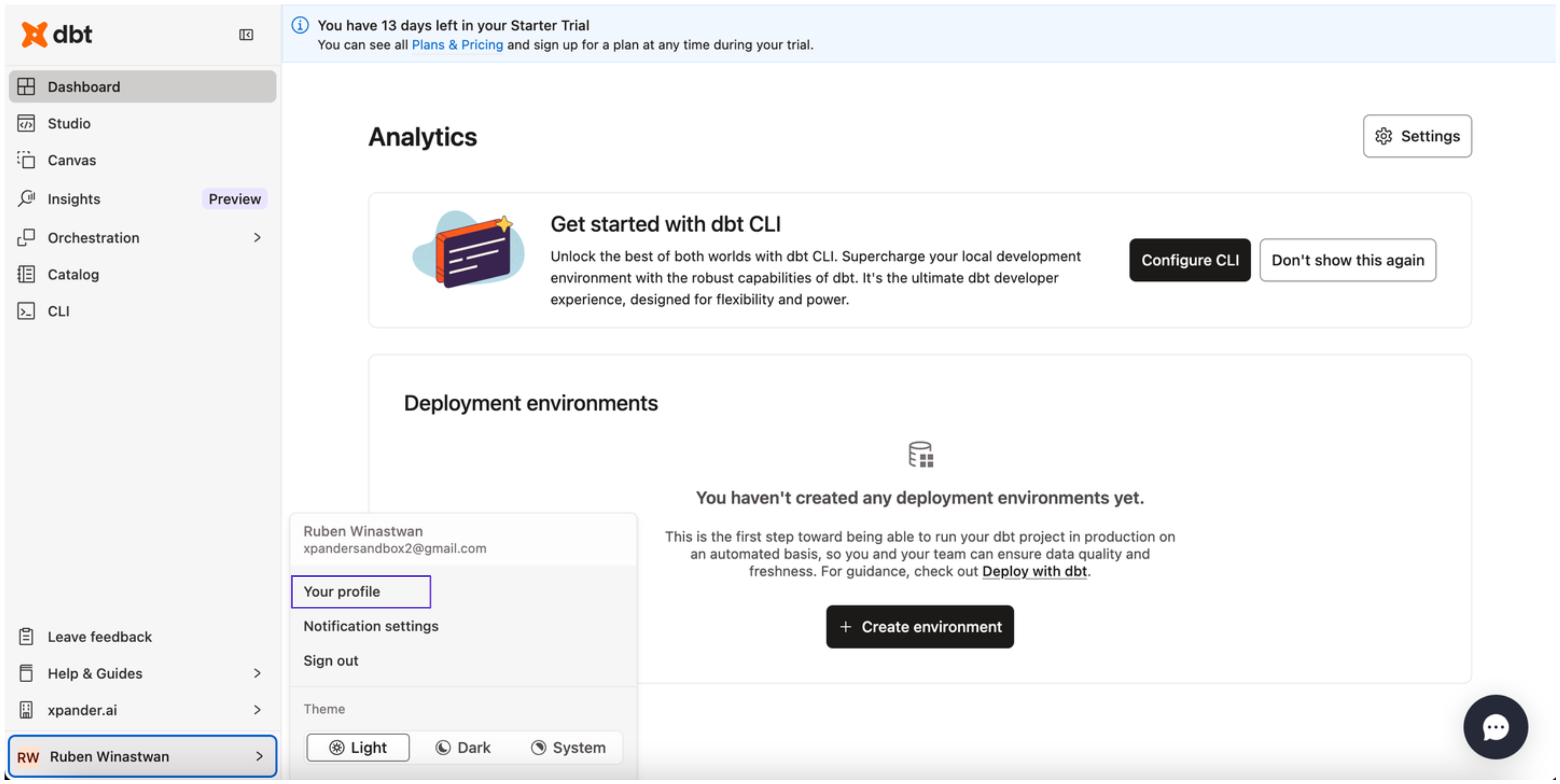Click the Create environment button

[x=919, y=627]
